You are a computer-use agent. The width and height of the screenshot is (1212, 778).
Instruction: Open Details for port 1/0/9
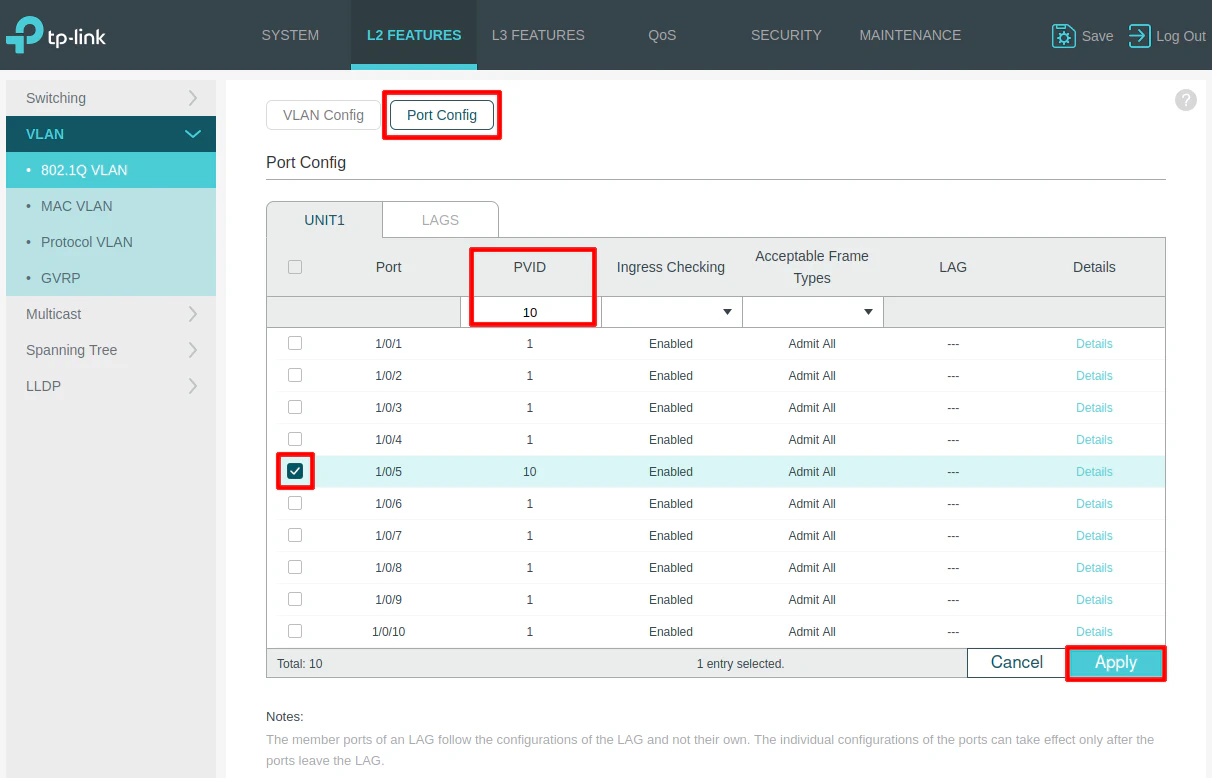tap(1094, 600)
